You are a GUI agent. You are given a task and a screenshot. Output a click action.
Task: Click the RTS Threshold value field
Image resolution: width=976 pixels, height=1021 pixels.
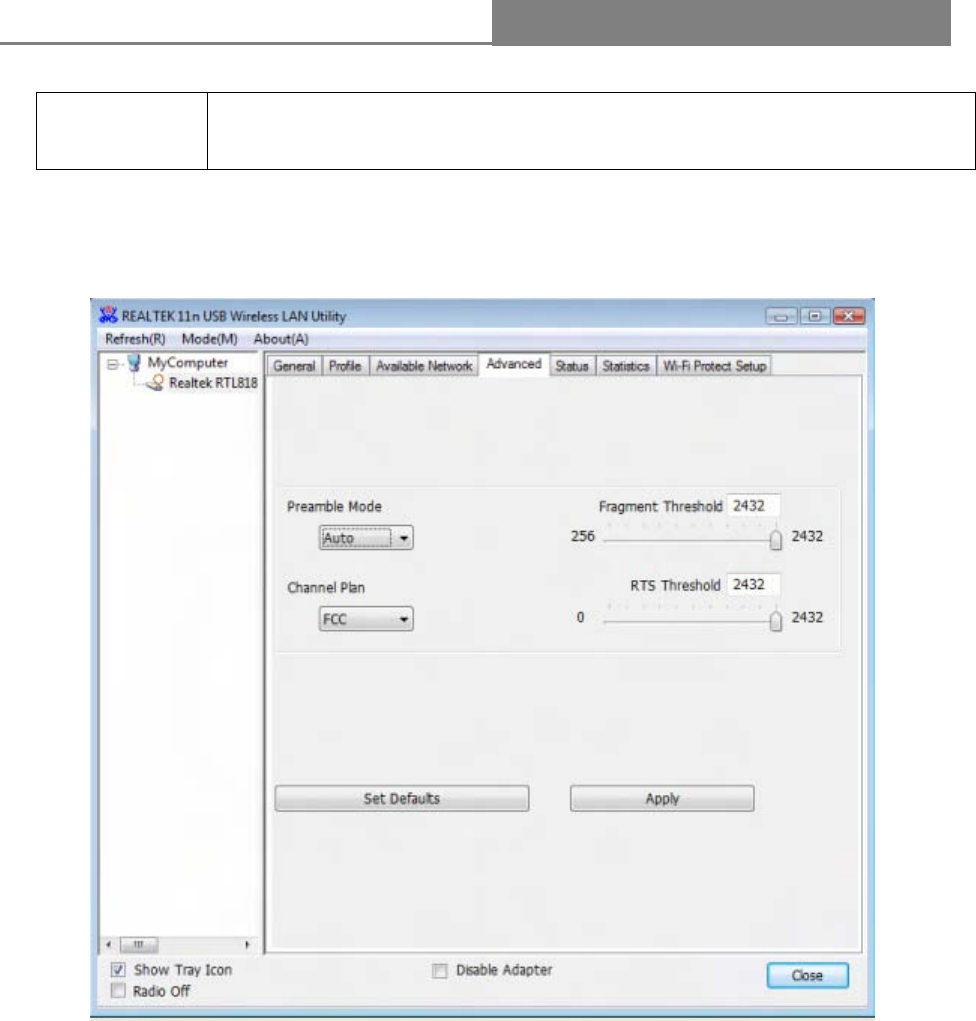pos(753,584)
